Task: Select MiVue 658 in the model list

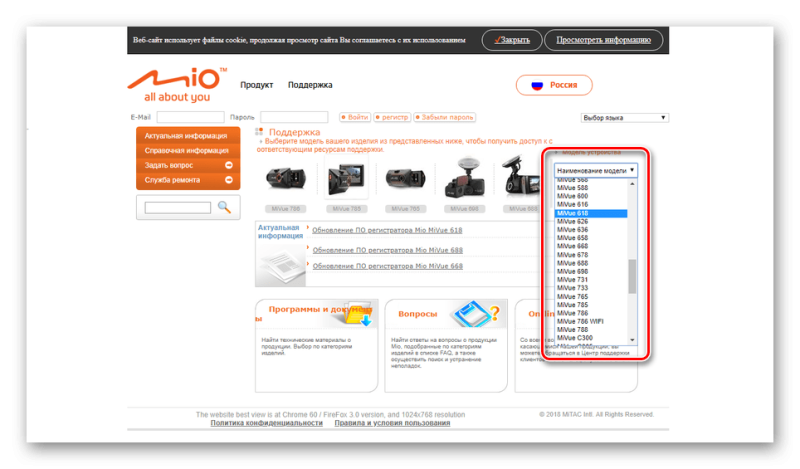Action: pos(591,238)
